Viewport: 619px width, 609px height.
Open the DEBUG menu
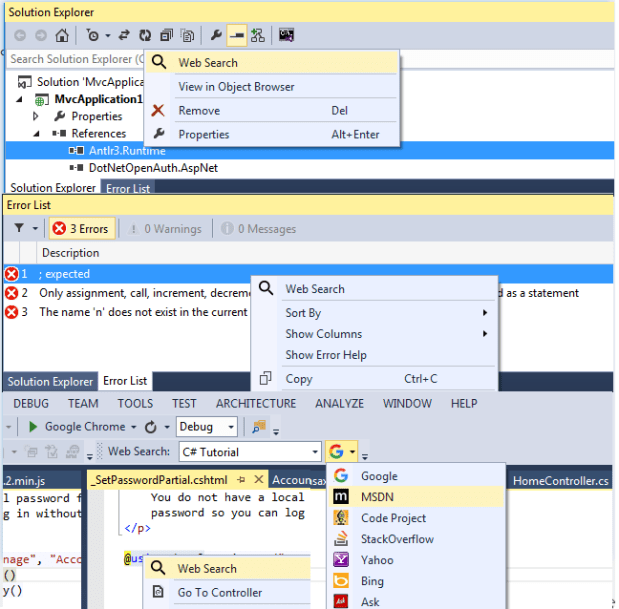pos(31,404)
